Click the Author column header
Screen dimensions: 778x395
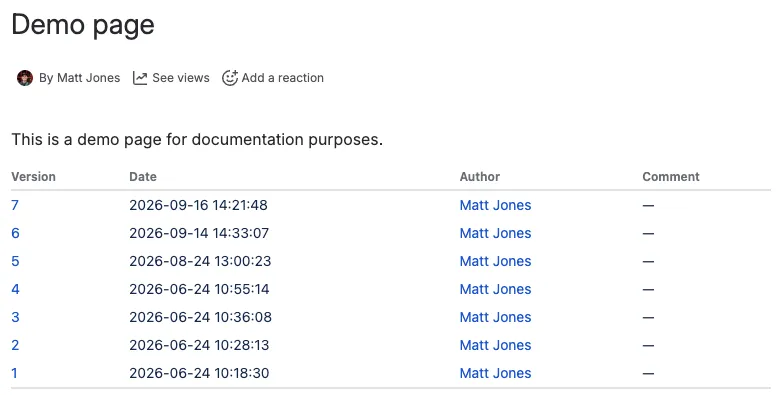click(x=480, y=177)
